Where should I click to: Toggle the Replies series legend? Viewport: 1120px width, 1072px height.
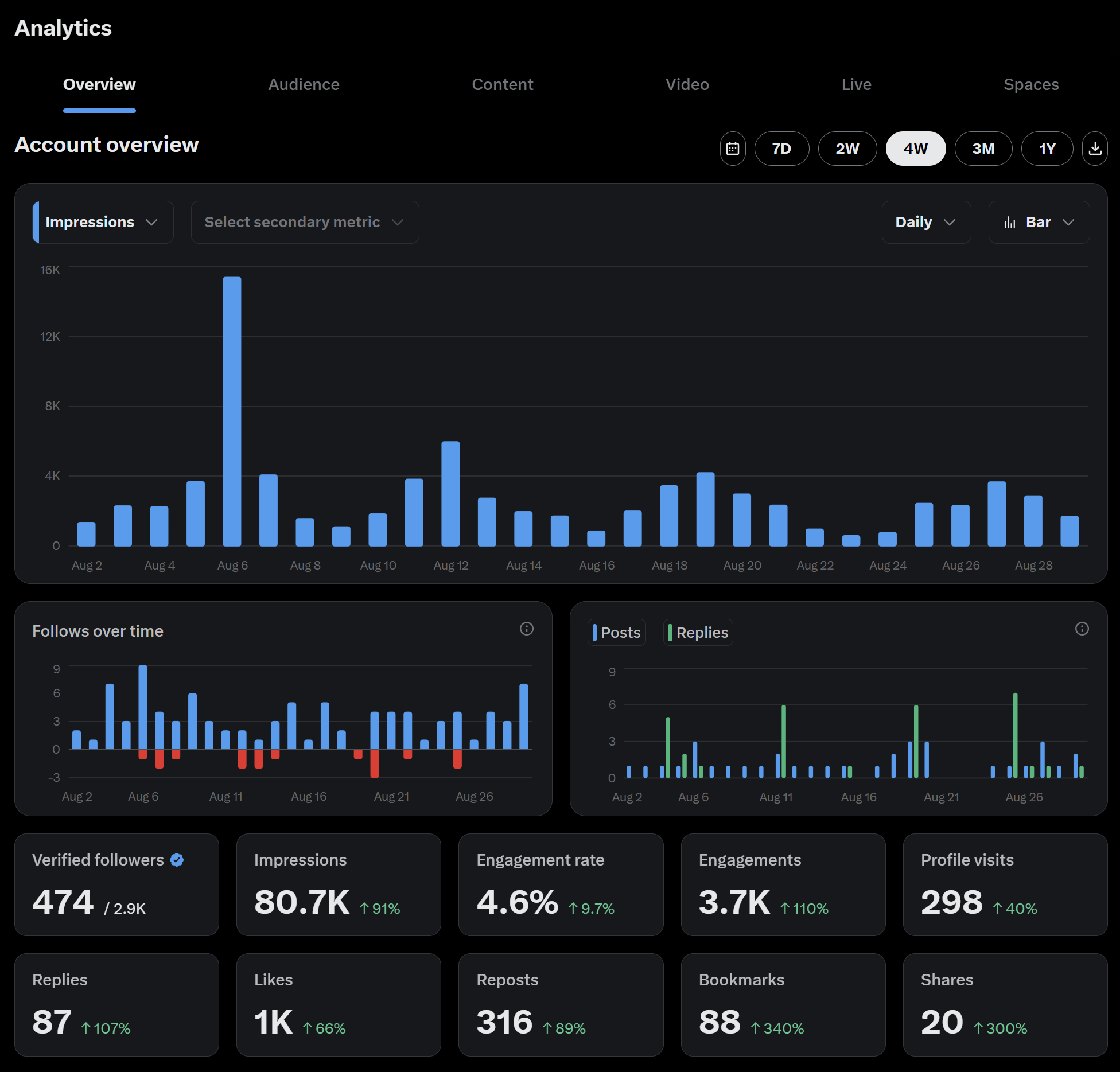pyautogui.click(x=698, y=632)
